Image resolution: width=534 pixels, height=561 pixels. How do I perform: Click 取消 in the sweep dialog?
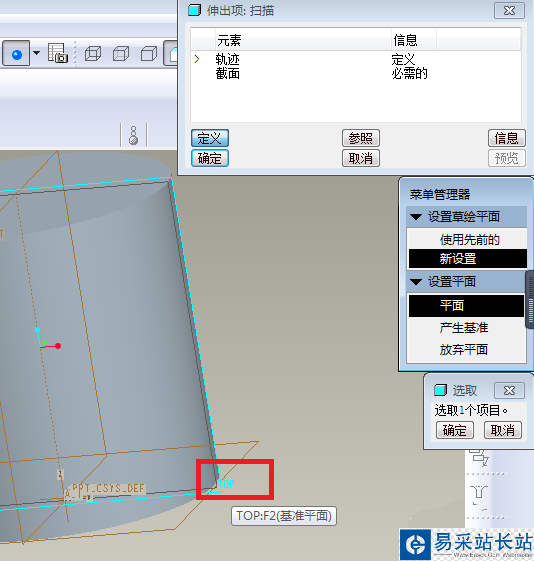click(x=361, y=158)
